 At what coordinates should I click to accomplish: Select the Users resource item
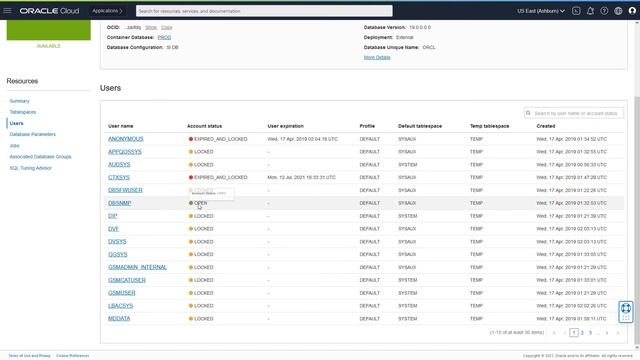point(16,123)
